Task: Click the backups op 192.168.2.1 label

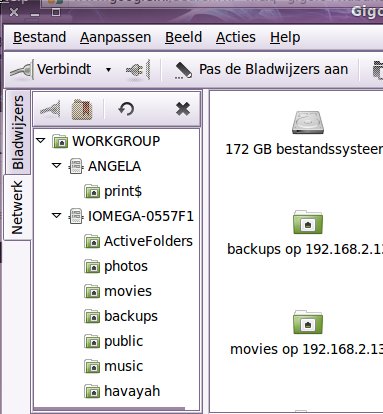Action: tap(305, 249)
